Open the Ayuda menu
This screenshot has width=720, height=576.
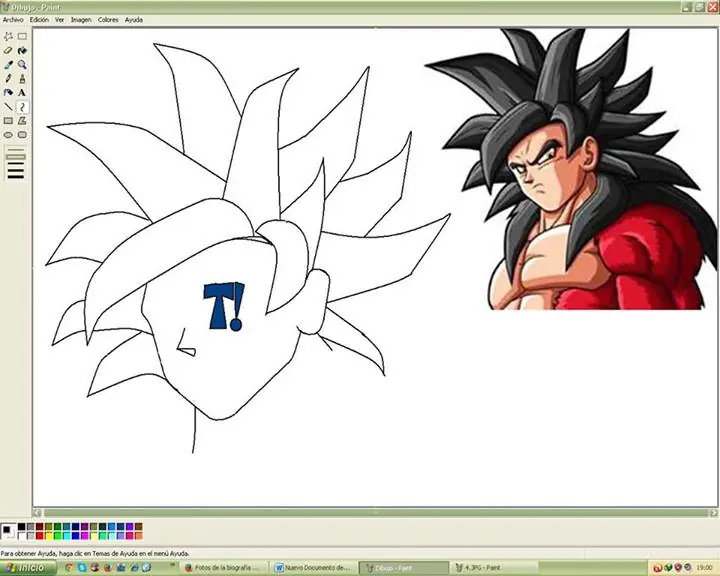click(x=134, y=20)
